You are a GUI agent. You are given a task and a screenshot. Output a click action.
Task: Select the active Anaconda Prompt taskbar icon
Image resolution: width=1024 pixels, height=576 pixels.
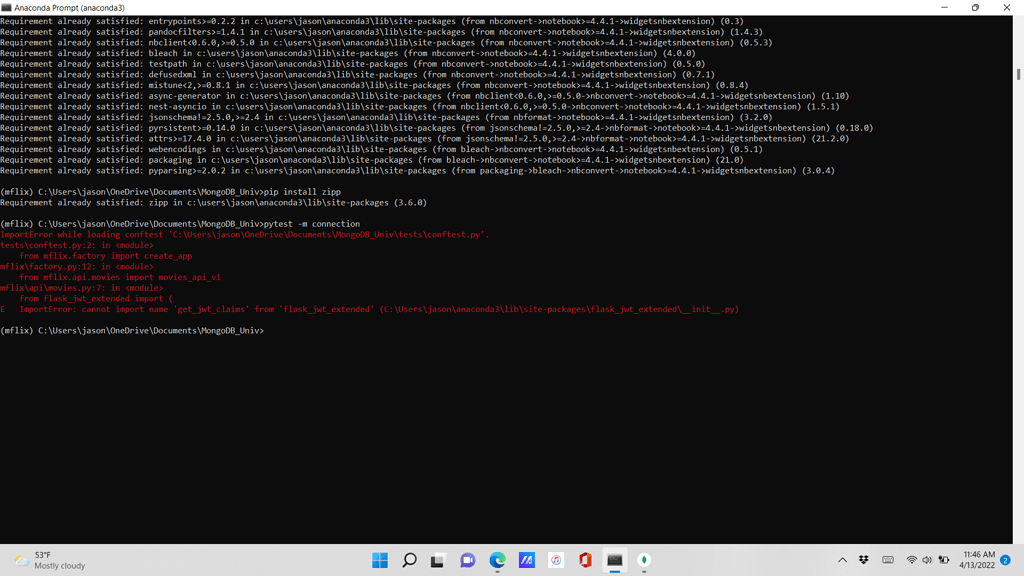pos(614,560)
